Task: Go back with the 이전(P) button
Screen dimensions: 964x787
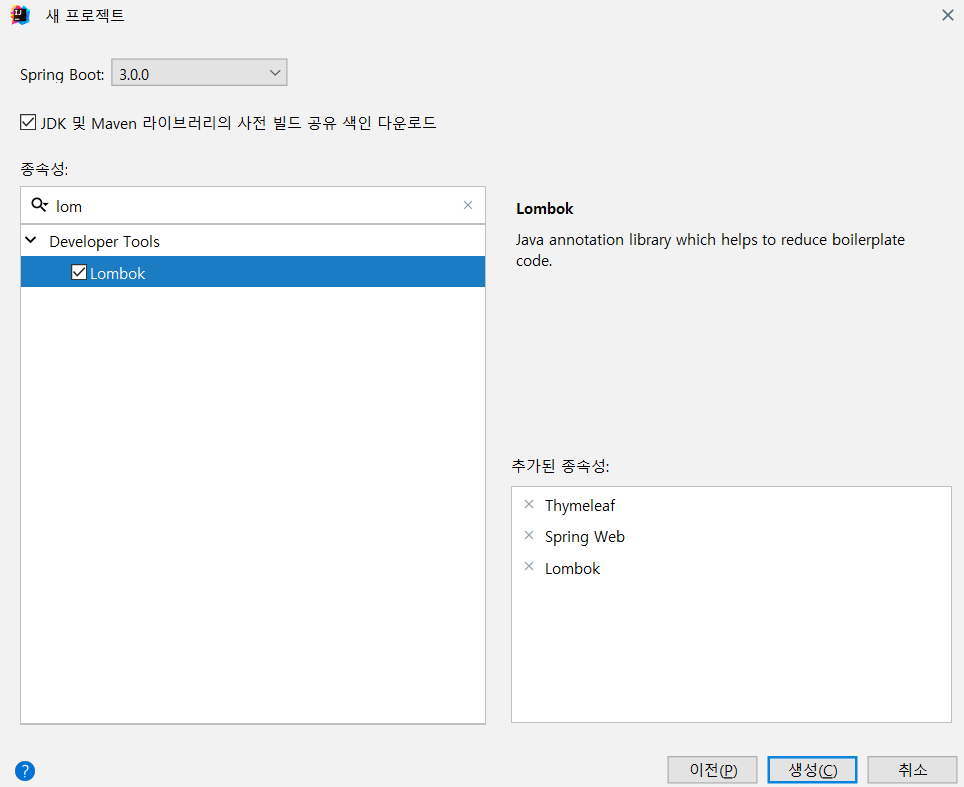Action: tap(713, 770)
